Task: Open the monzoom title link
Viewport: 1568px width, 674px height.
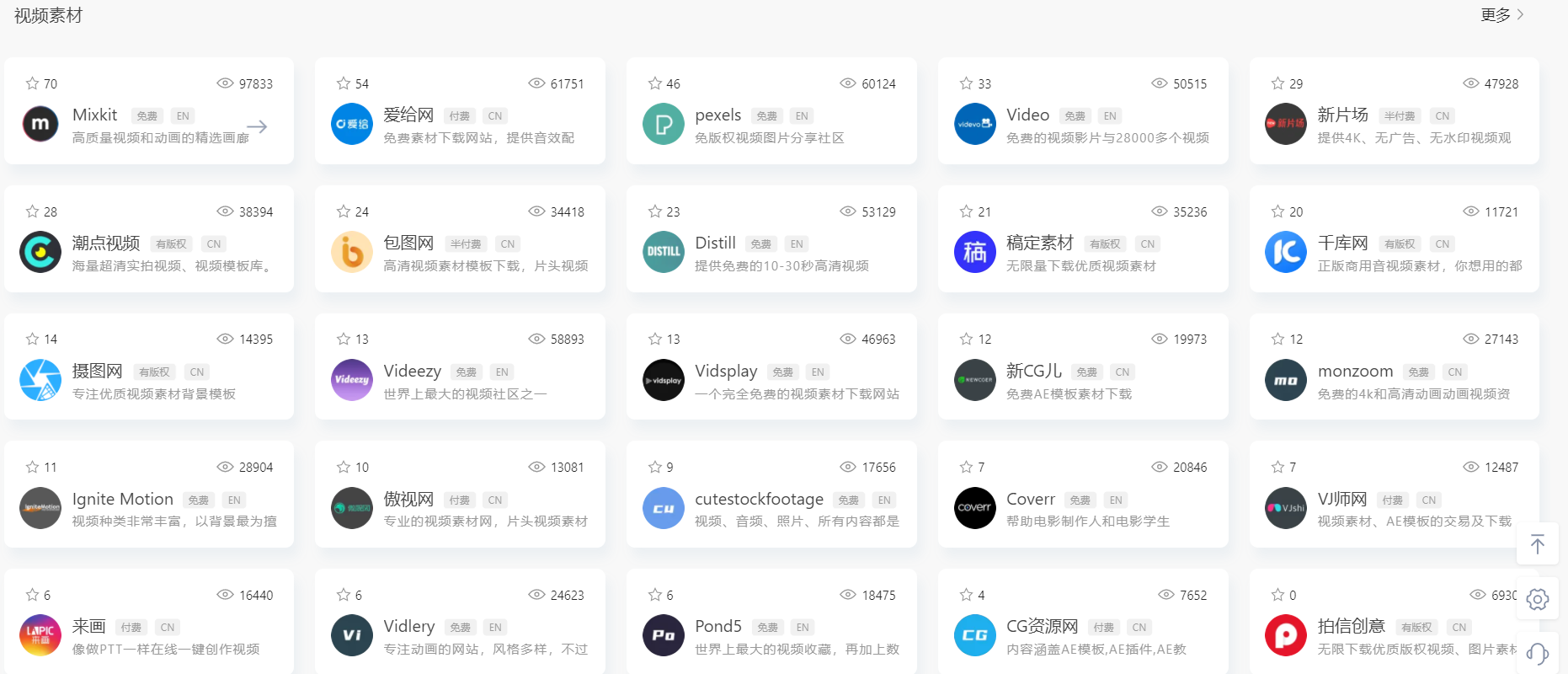Action: [1356, 371]
